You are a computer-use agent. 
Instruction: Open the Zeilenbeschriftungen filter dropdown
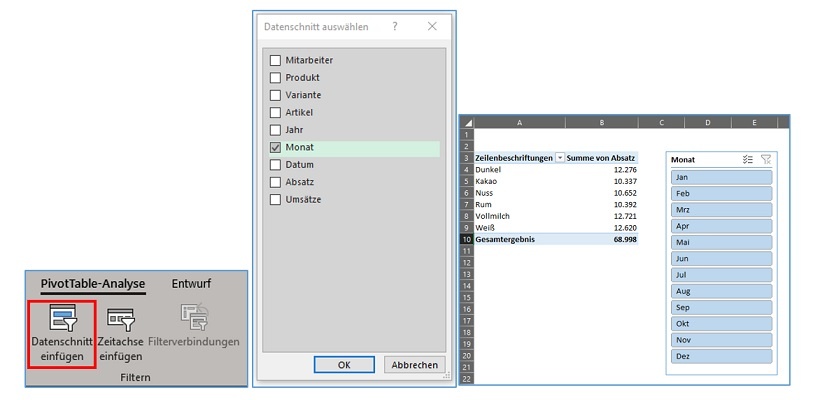(559, 158)
